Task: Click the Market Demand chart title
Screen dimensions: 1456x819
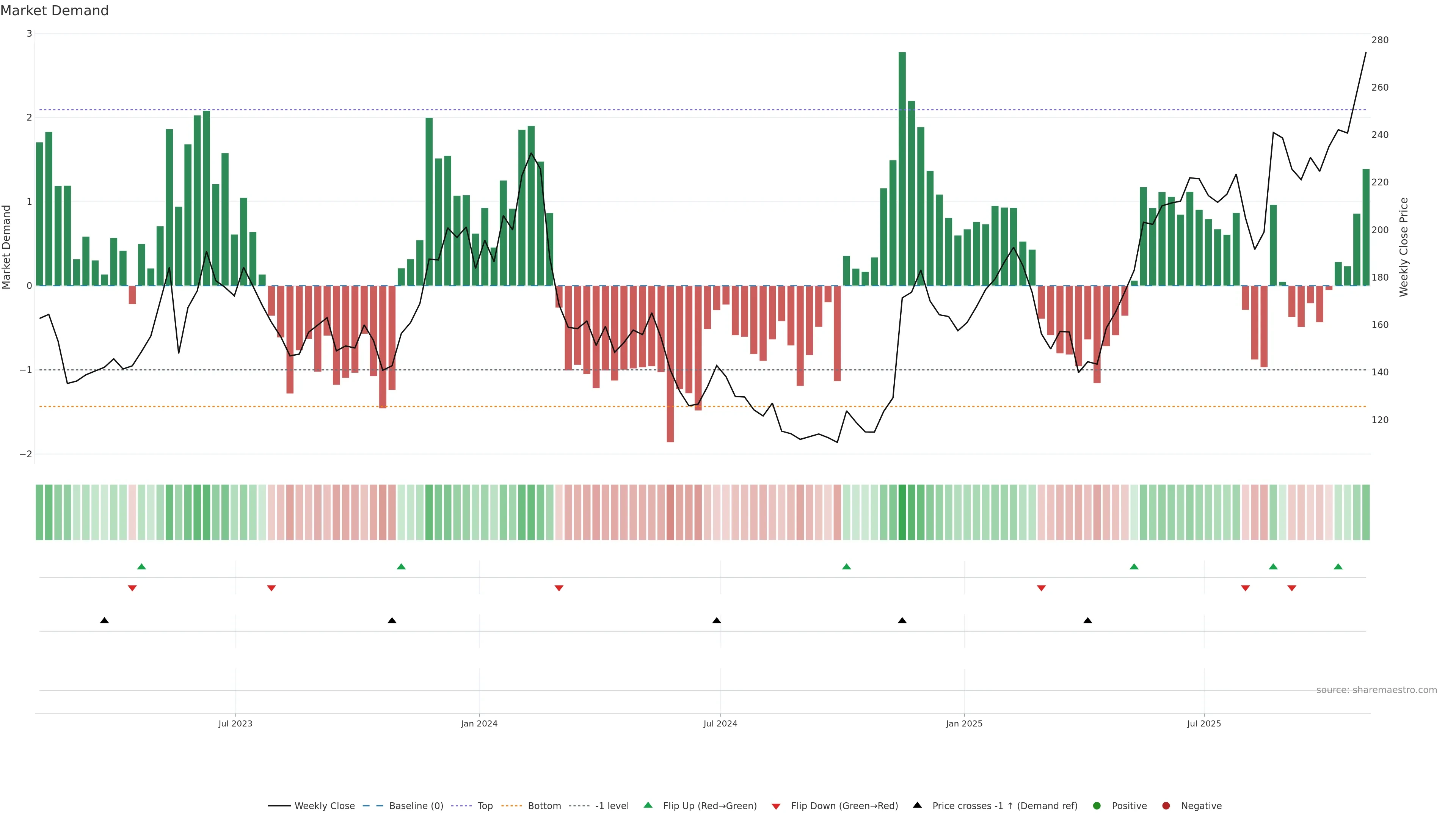Action: click(x=55, y=11)
